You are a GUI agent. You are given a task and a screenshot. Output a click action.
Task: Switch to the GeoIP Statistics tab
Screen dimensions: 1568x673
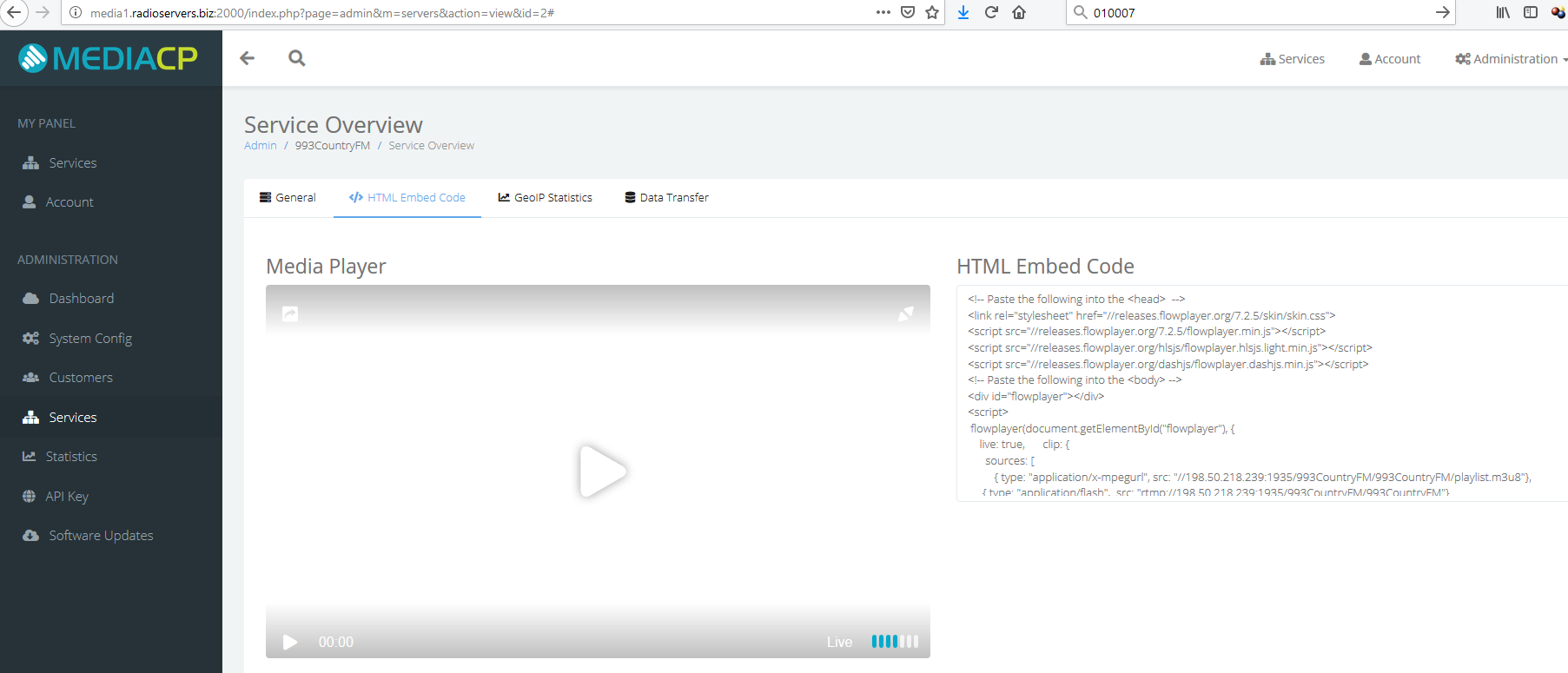coord(545,198)
